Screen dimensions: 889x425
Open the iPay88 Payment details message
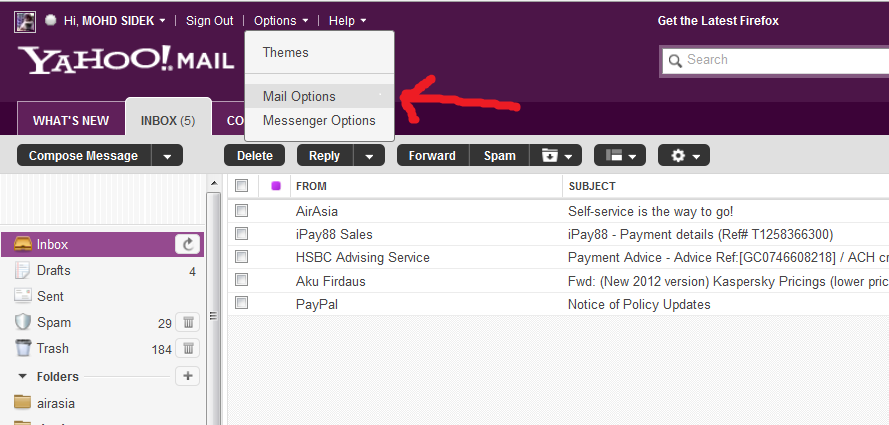coord(700,235)
